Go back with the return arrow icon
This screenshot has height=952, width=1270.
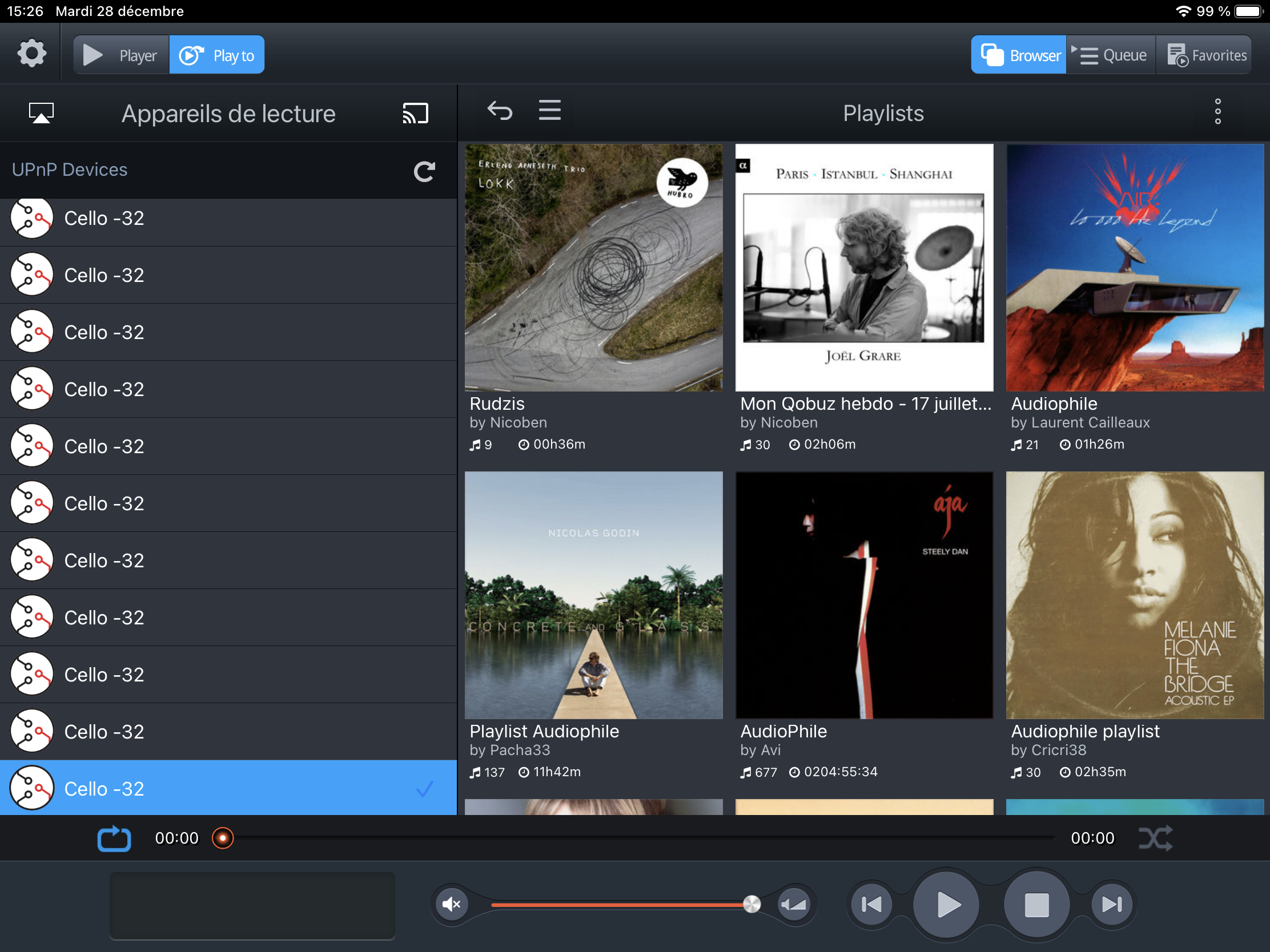[500, 111]
